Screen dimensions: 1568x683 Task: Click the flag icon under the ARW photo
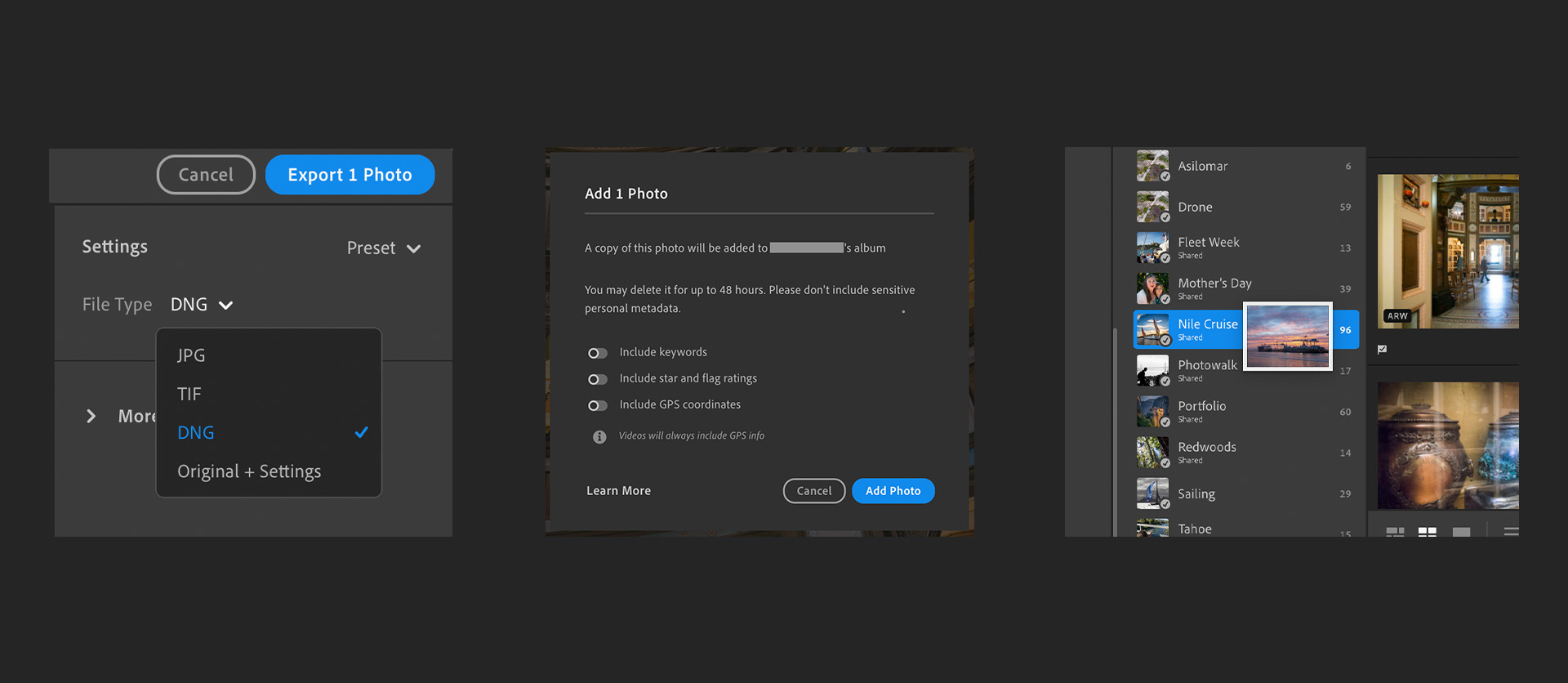(x=1382, y=350)
